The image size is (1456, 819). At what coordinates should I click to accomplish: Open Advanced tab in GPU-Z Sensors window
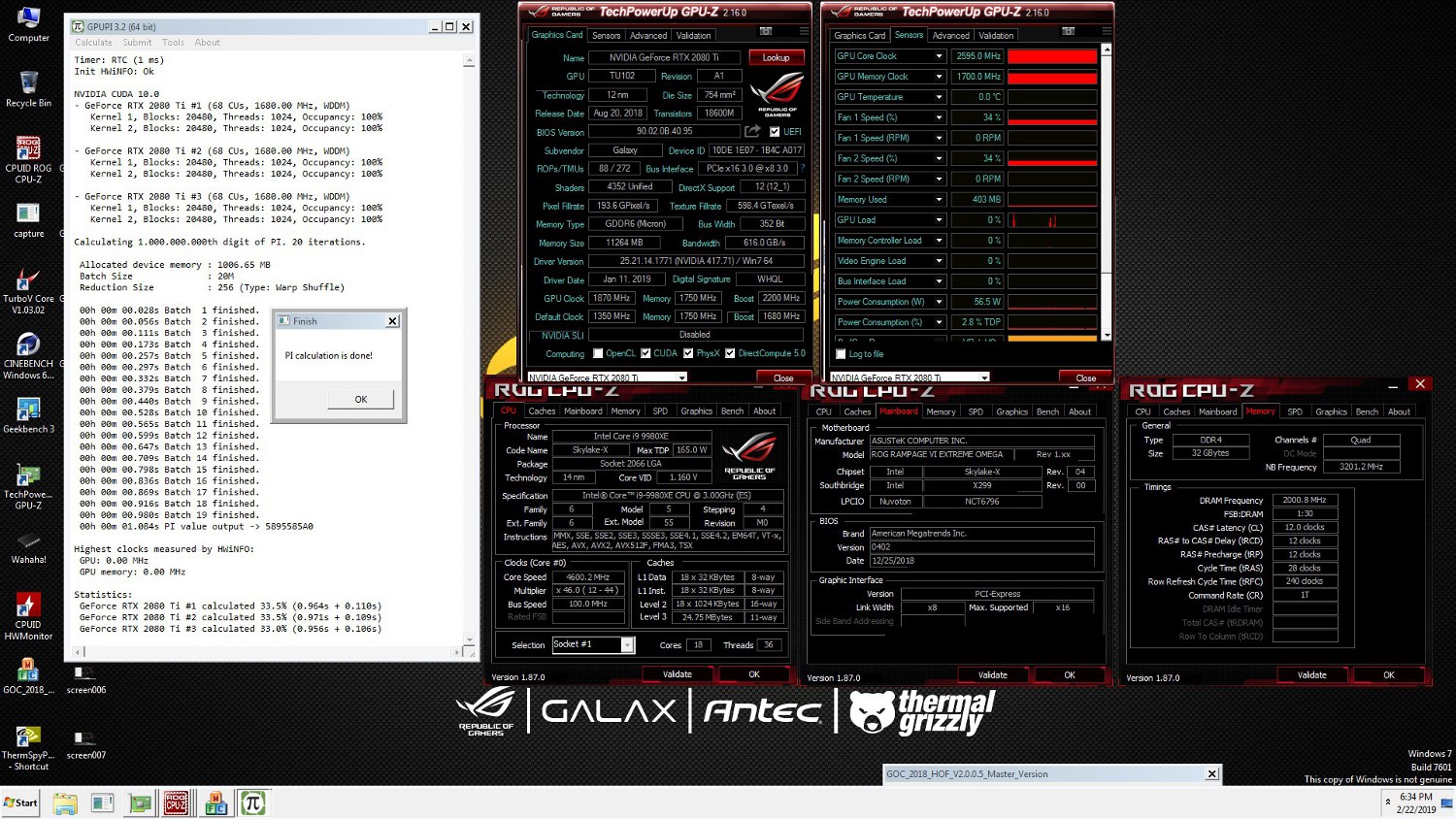tap(950, 35)
